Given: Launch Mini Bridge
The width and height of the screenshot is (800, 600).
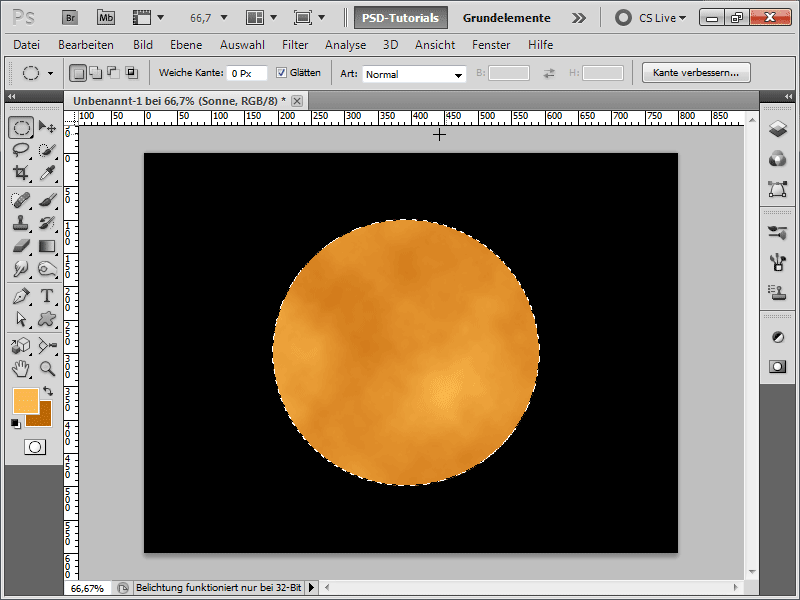Looking at the screenshot, I should coord(106,18).
